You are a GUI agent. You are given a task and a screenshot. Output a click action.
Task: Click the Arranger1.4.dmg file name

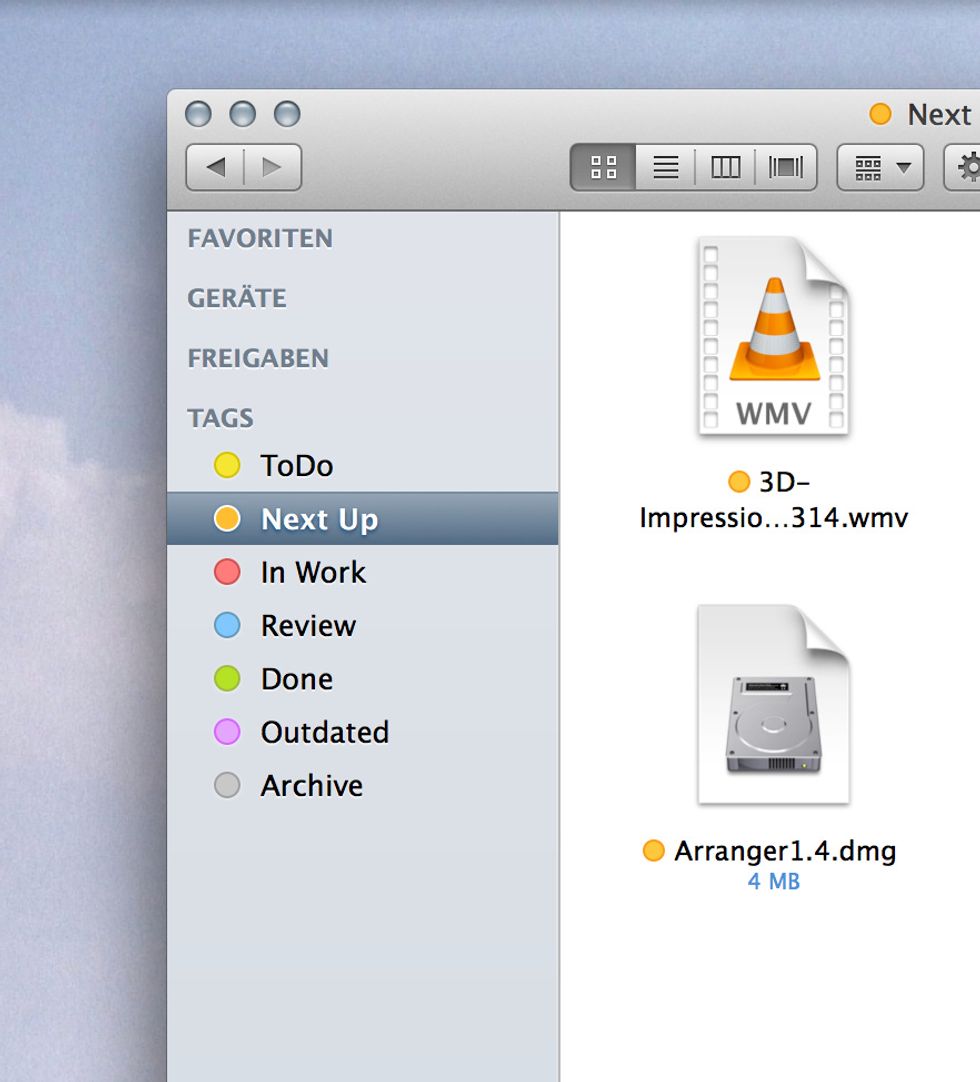785,851
